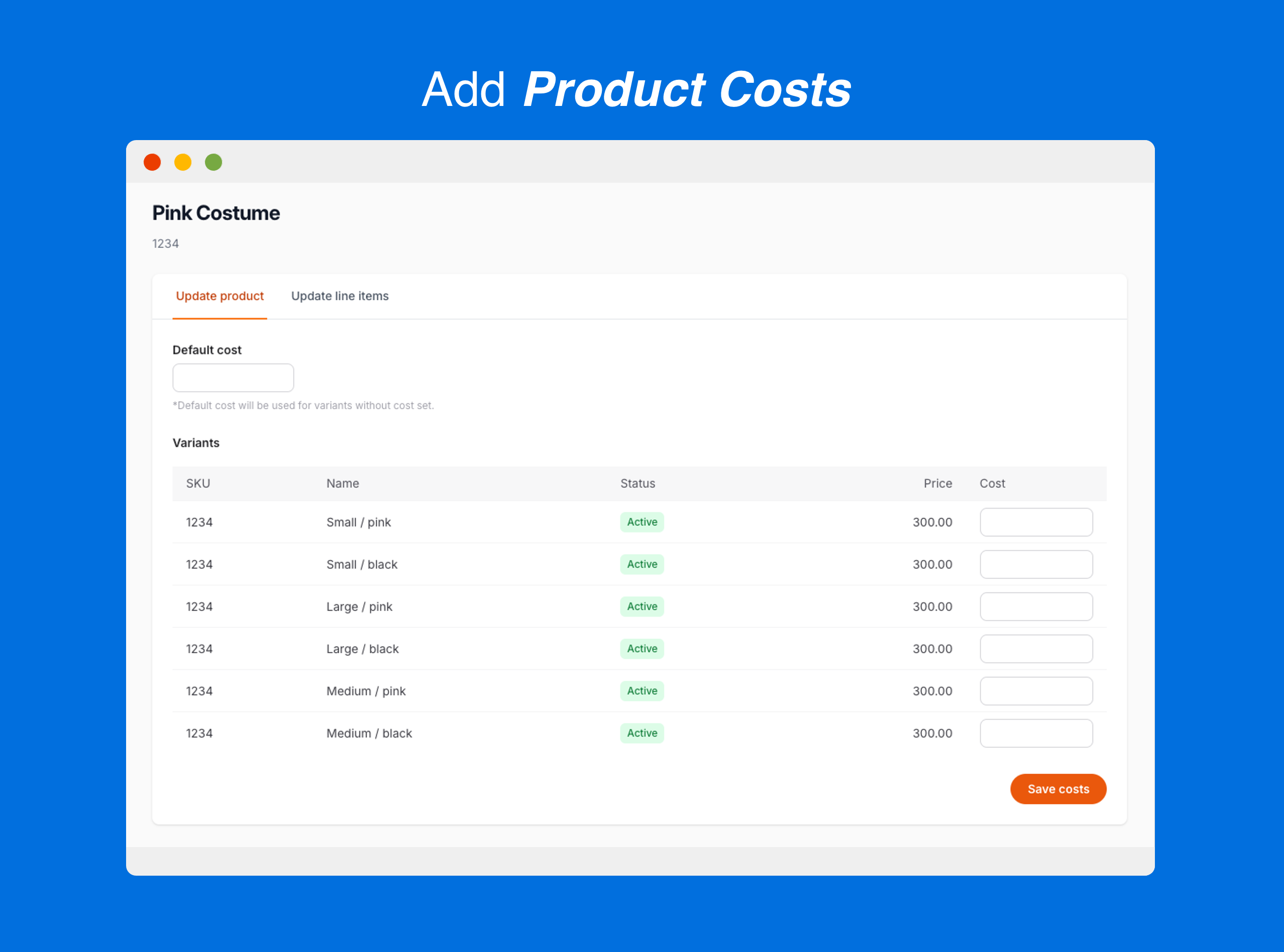The width and height of the screenshot is (1284, 952).
Task: Click the SKU column header
Action: click(x=198, y=484)
